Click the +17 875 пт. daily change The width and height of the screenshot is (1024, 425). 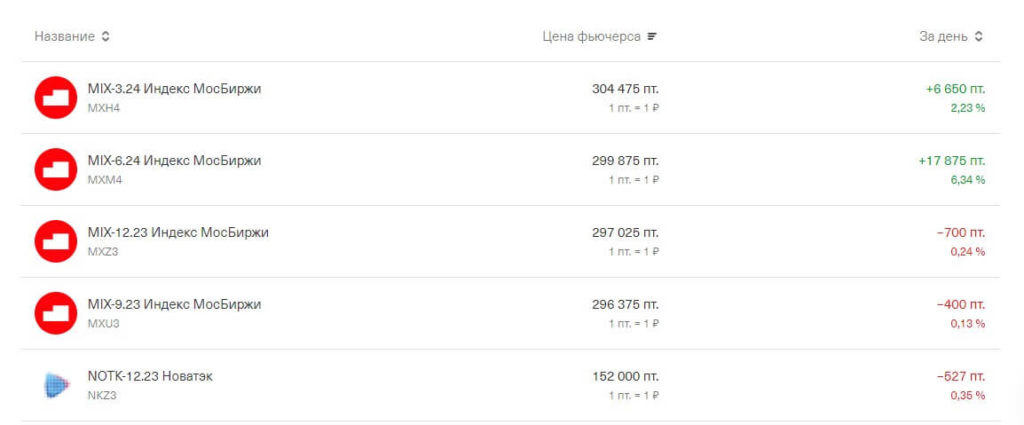point(951,161)
